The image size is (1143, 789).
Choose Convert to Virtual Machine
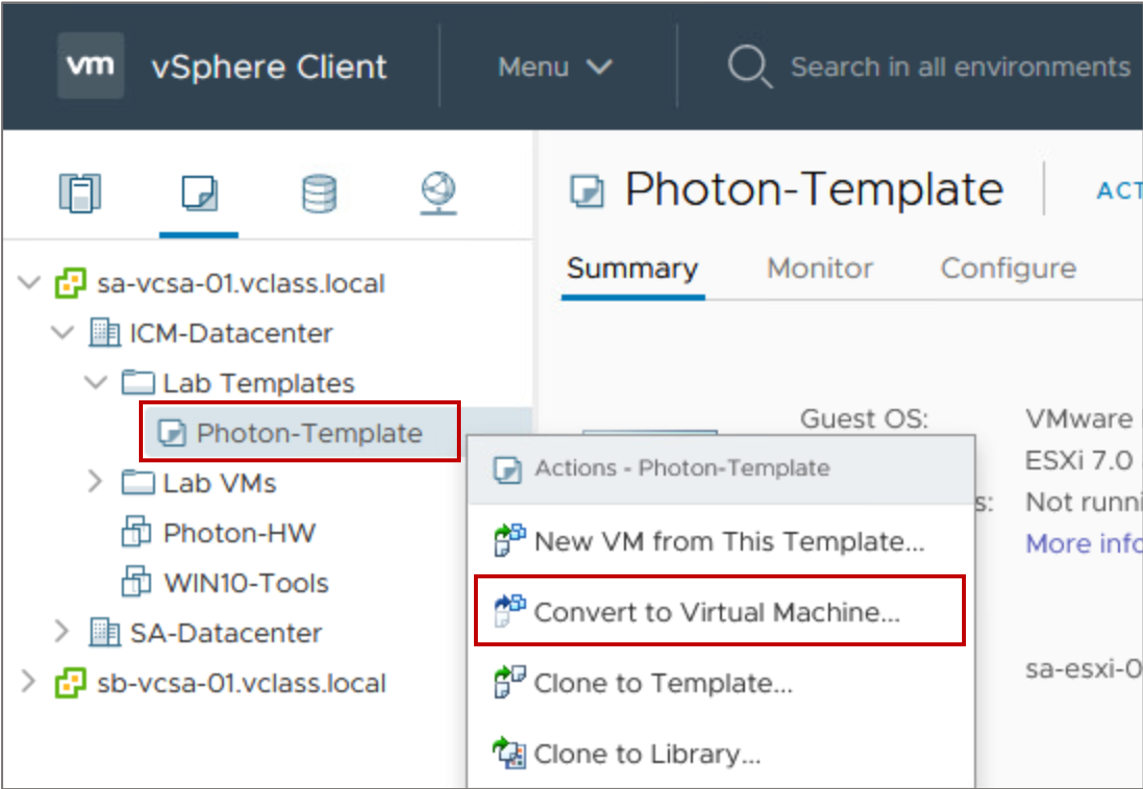point(720,611)
